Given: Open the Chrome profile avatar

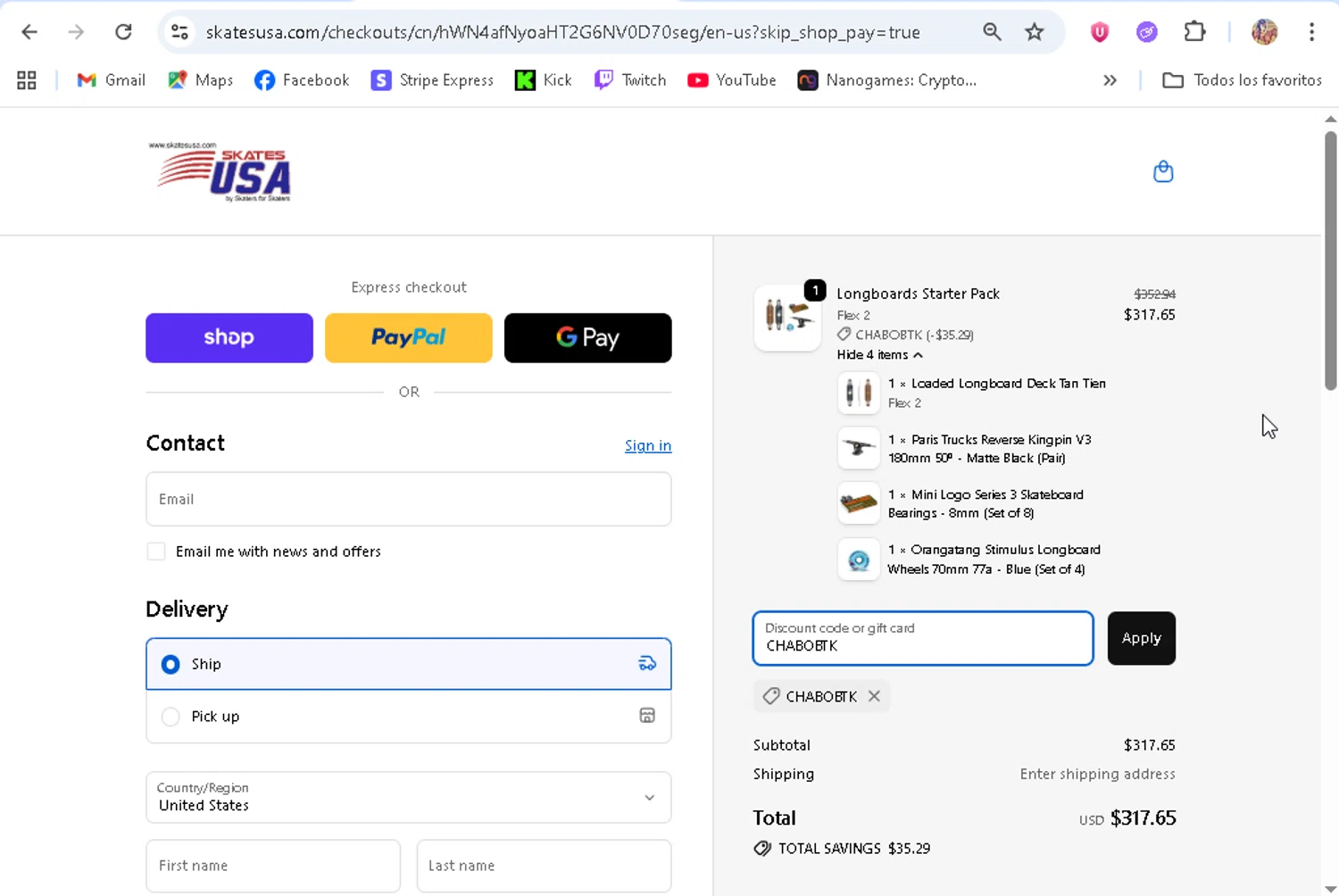Looking at the screenshot, I should pos(1264,32).
